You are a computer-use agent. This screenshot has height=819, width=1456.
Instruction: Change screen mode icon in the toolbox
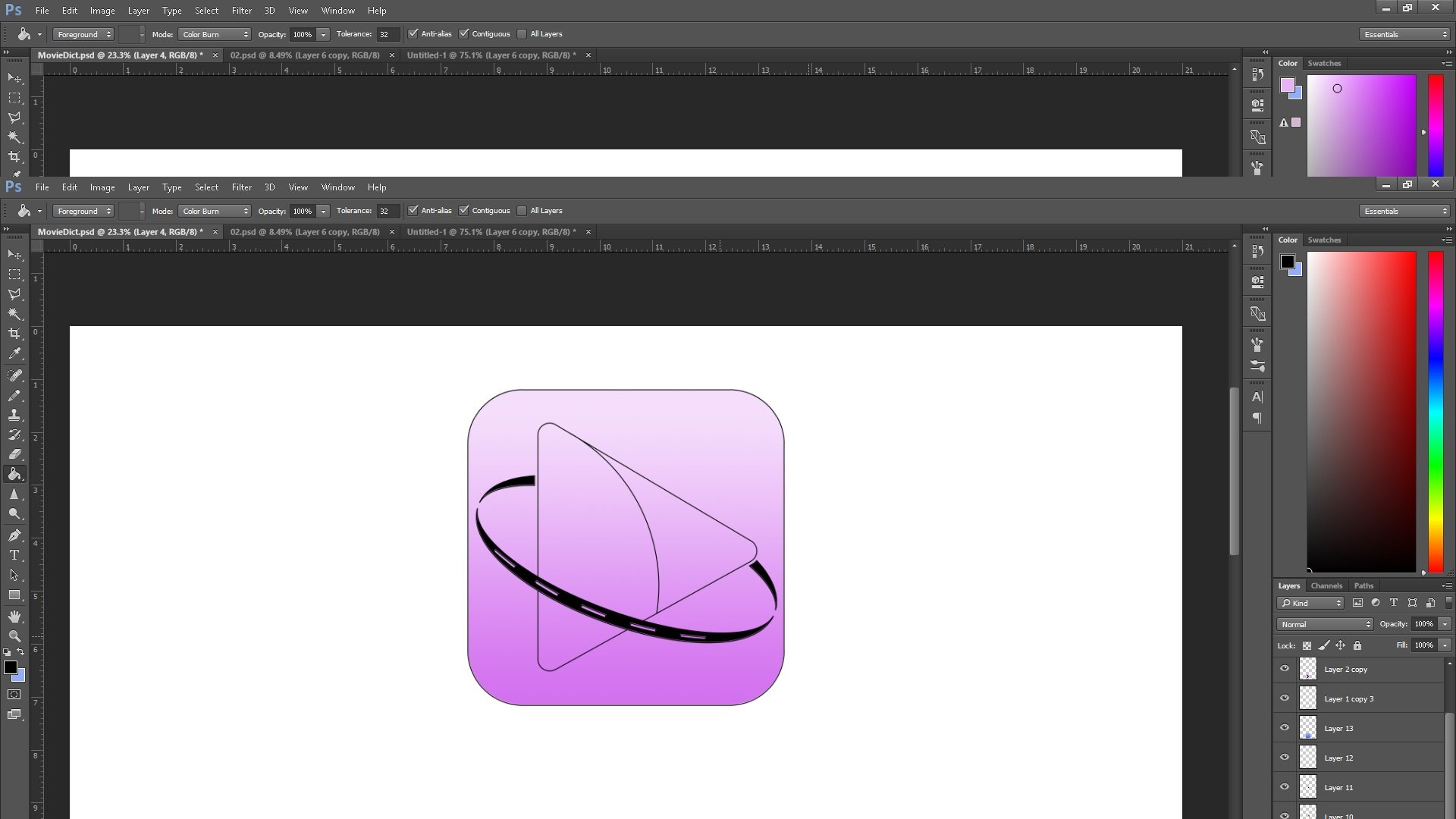click(14, 714)
